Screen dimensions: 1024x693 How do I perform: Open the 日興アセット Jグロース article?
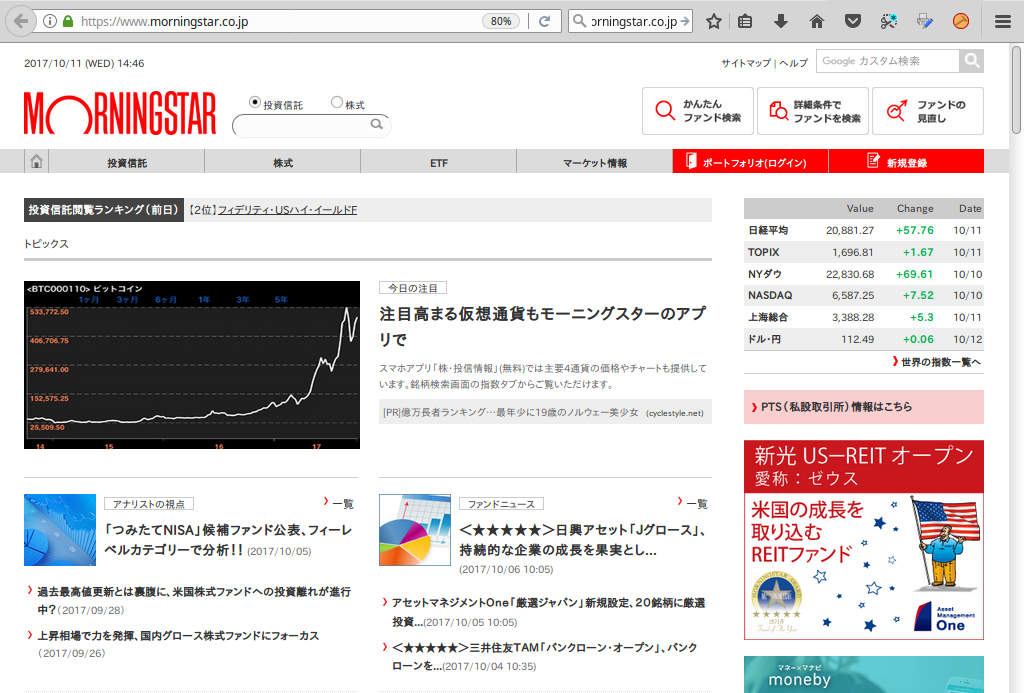[582, 540]
